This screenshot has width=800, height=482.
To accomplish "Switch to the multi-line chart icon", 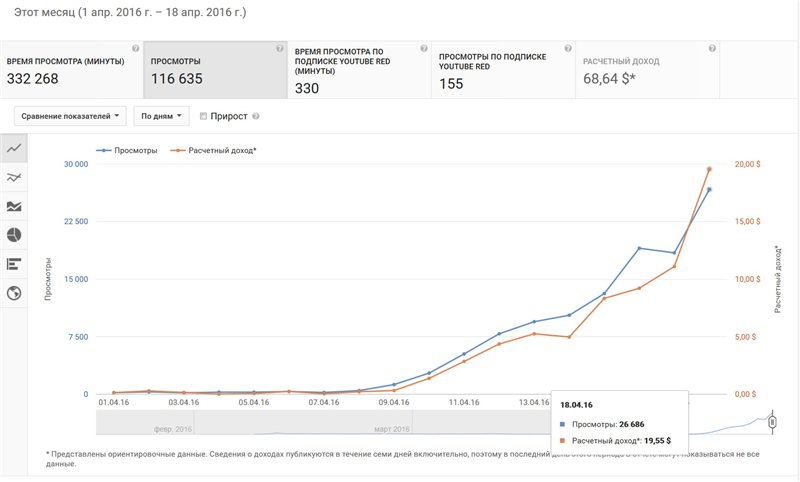I will tap(14, 177).
